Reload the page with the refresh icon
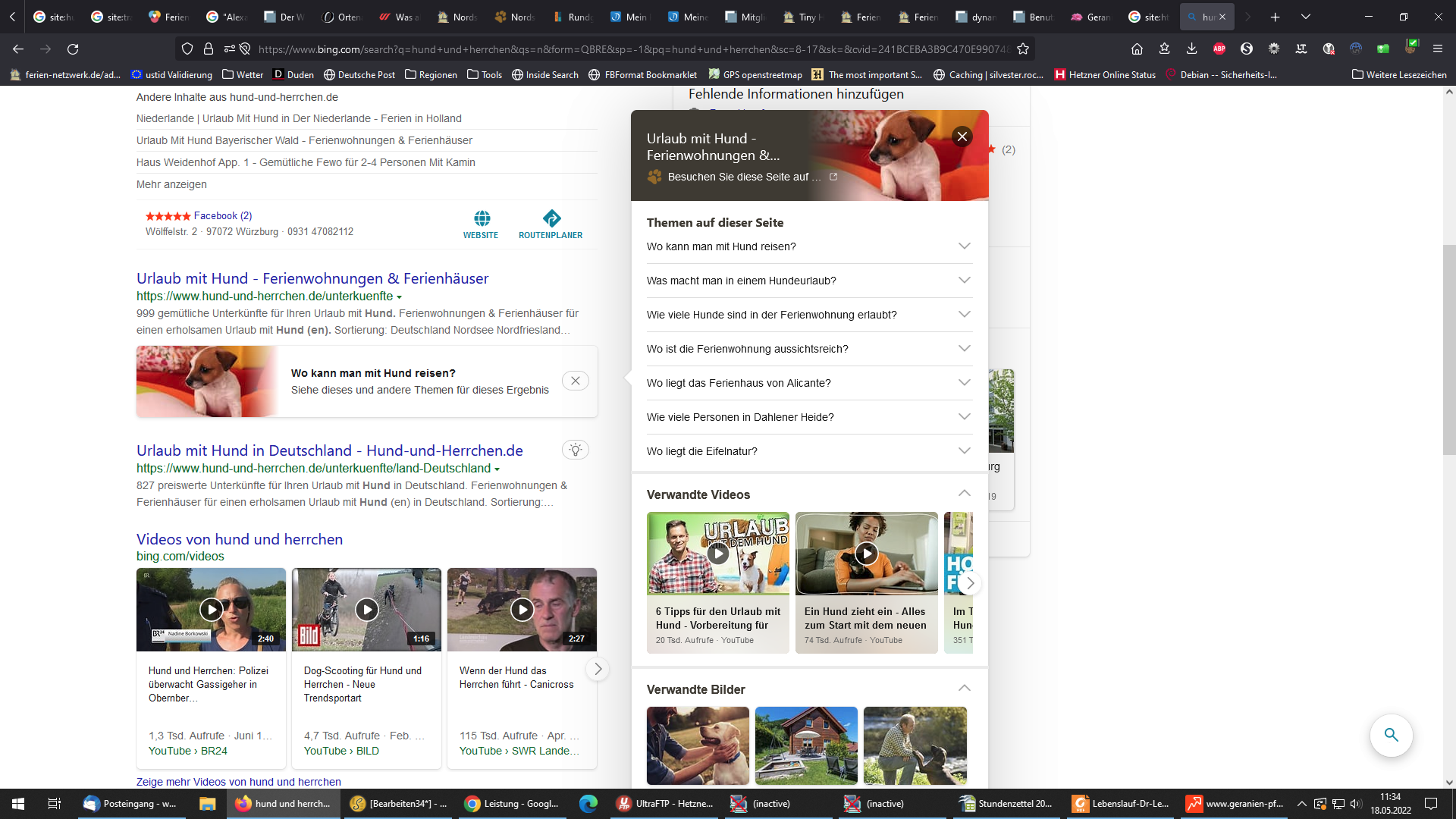 (x=73, y=49)
